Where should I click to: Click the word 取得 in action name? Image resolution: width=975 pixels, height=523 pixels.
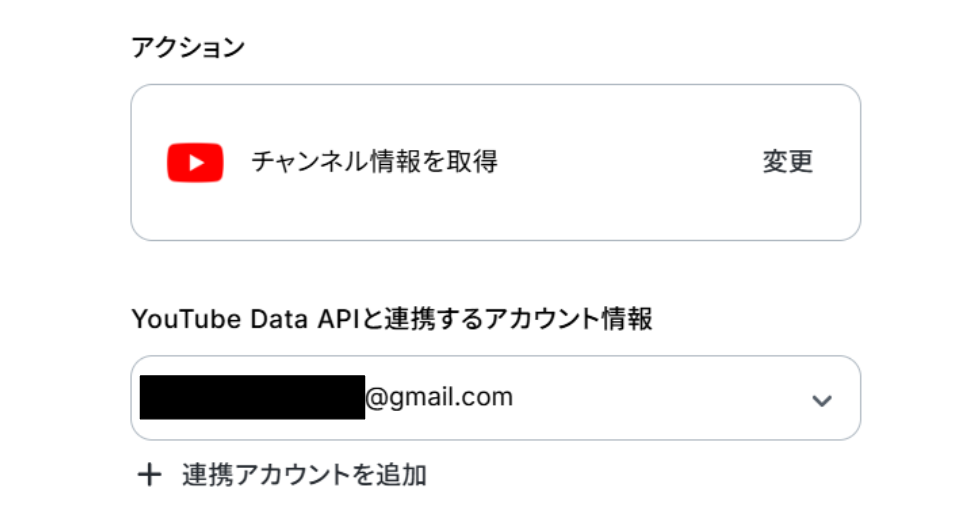[473, 161]
